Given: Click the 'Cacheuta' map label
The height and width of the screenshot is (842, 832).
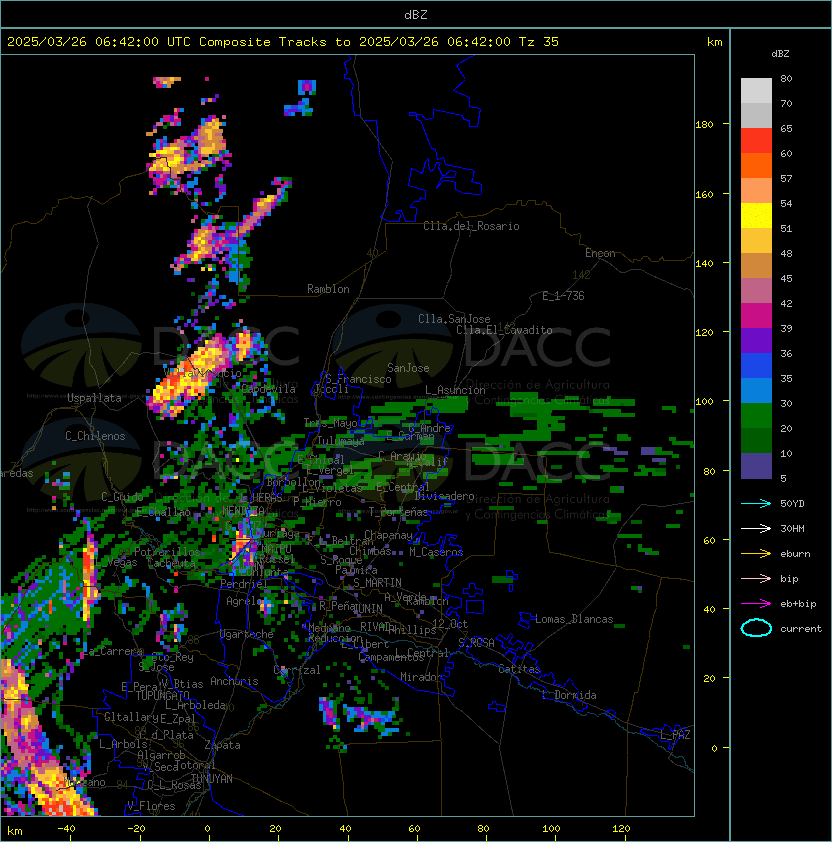Looking at the screenshot, I should click(x=171, y=563).
